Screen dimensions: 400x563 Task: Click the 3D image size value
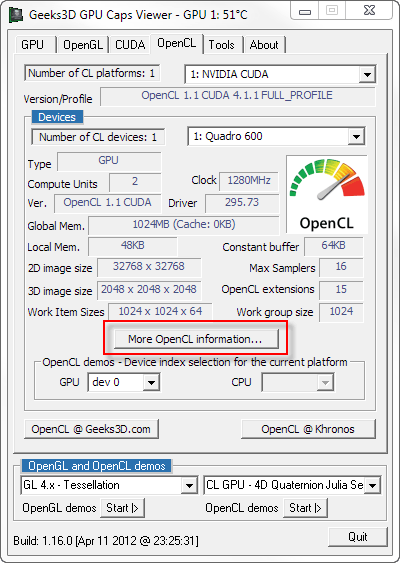pyautogui.click(x=149, y=290)
